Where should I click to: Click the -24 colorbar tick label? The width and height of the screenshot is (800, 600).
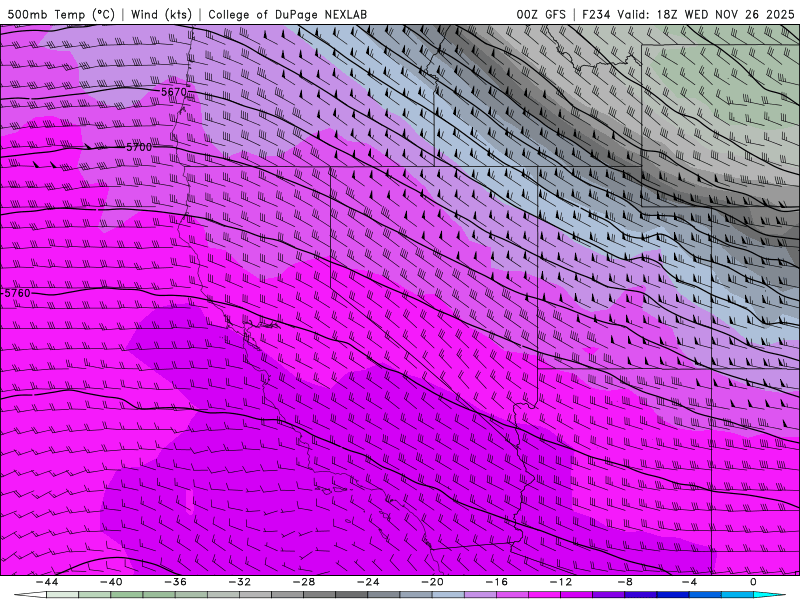[368, 582]
